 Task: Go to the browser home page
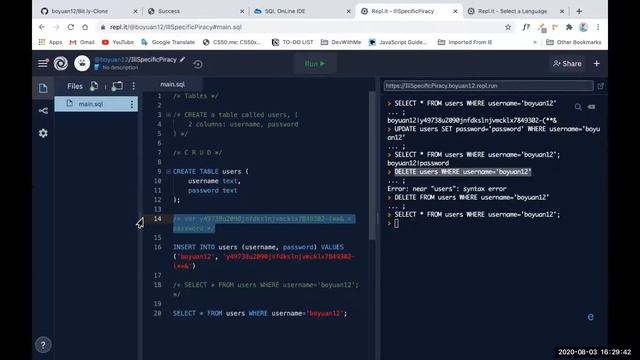click(85, 27)
